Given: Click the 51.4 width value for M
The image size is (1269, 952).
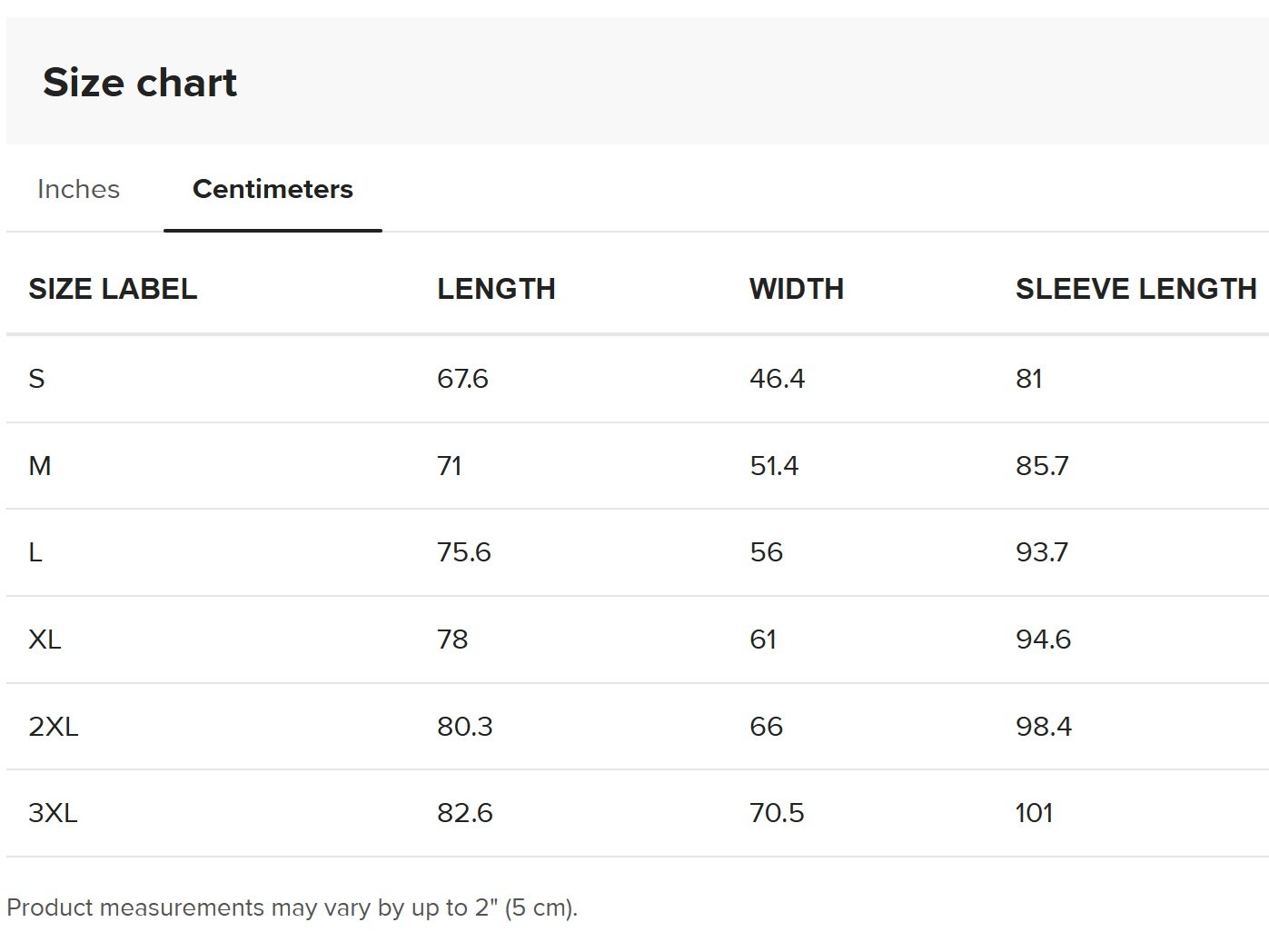Looking at the screenshot, I should click(x=774, y=466).
